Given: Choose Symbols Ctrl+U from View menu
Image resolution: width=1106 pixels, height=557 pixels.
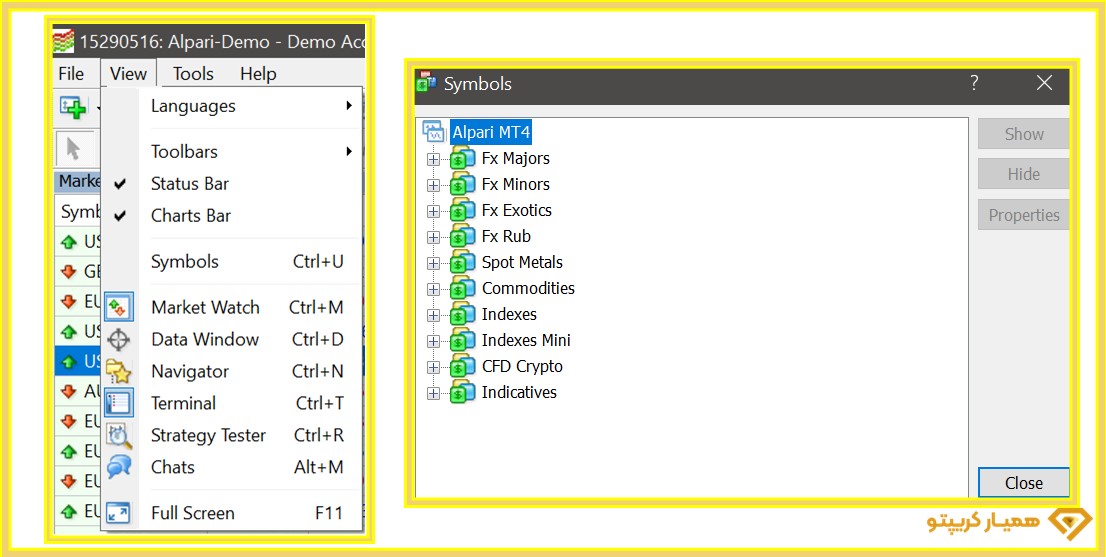Looking at the screenshot, I should (231, 262).
